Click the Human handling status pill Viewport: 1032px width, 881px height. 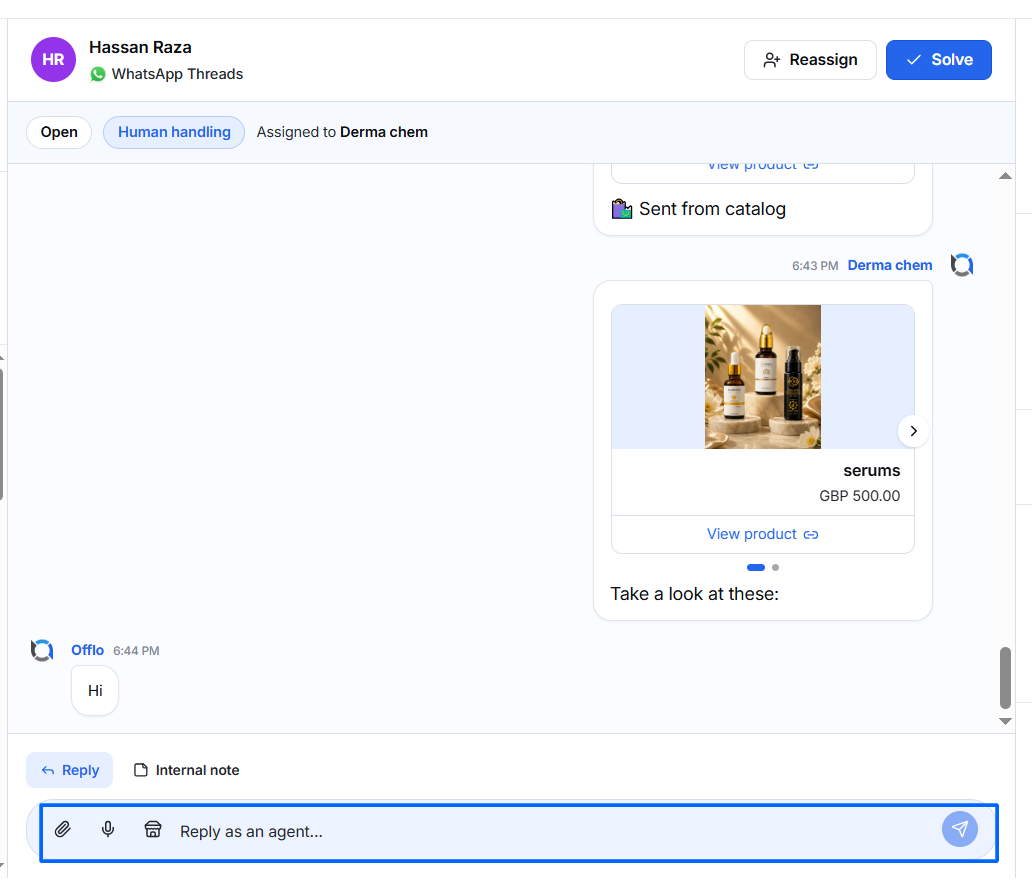point(174,132)
